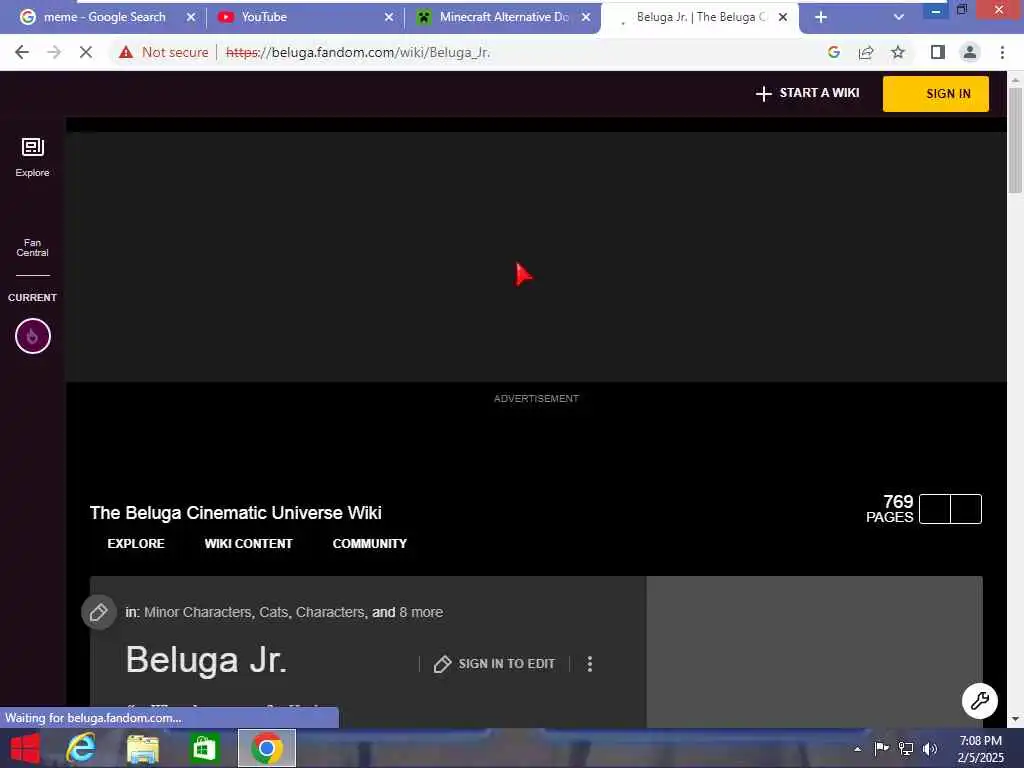Open the Characters category link
The height and width of the screenshot is (768, 1024).
(x=330, y=612)
